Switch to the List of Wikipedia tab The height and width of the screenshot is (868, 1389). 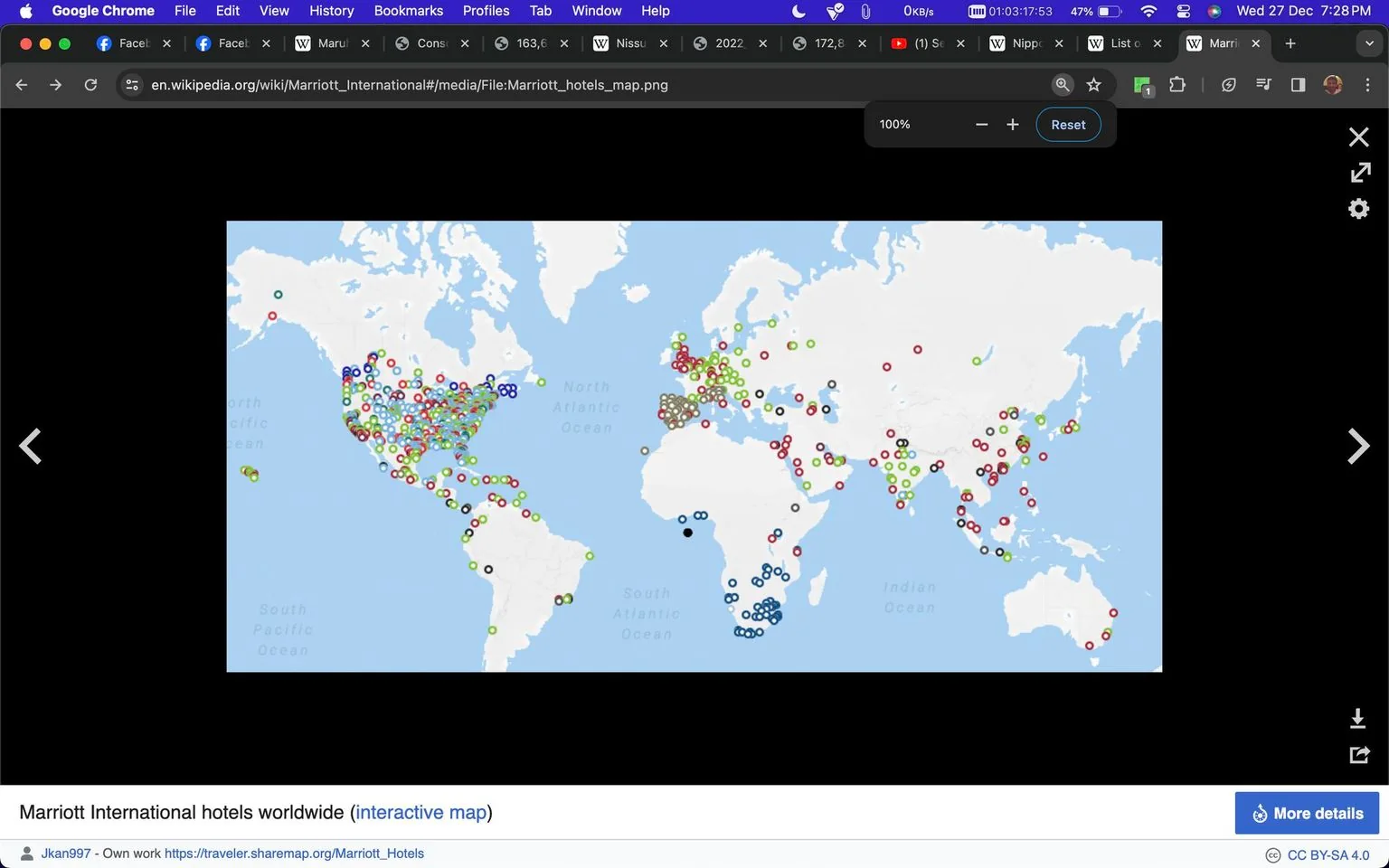tap(1125, 43)
